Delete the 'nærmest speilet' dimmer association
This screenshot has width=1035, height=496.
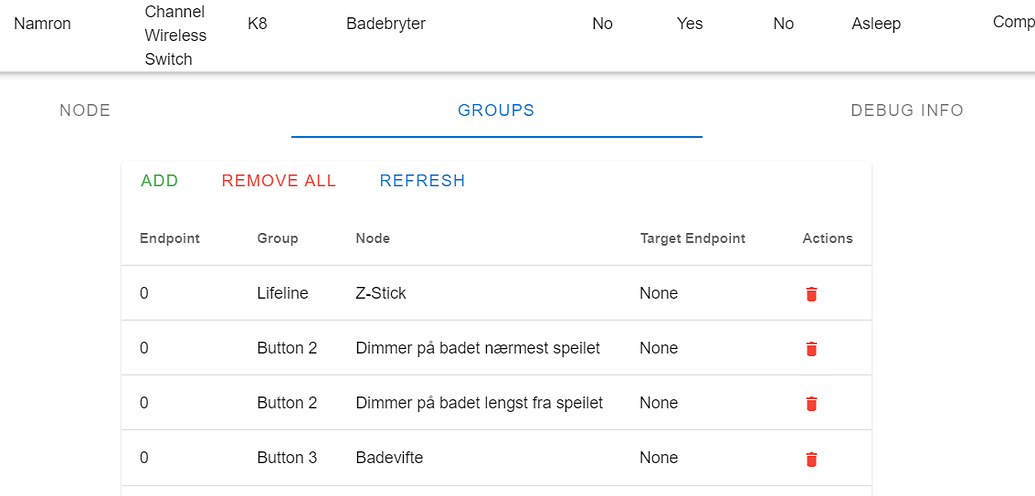coord(811,349)
